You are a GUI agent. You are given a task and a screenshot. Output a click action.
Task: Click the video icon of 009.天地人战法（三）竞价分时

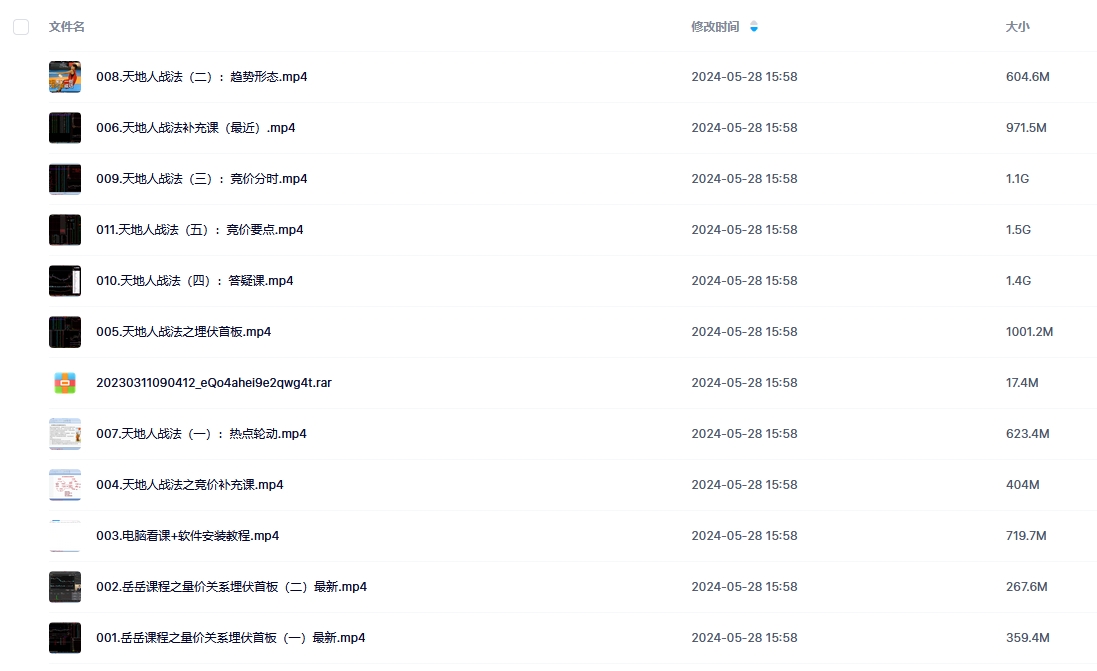pos(65,179)
